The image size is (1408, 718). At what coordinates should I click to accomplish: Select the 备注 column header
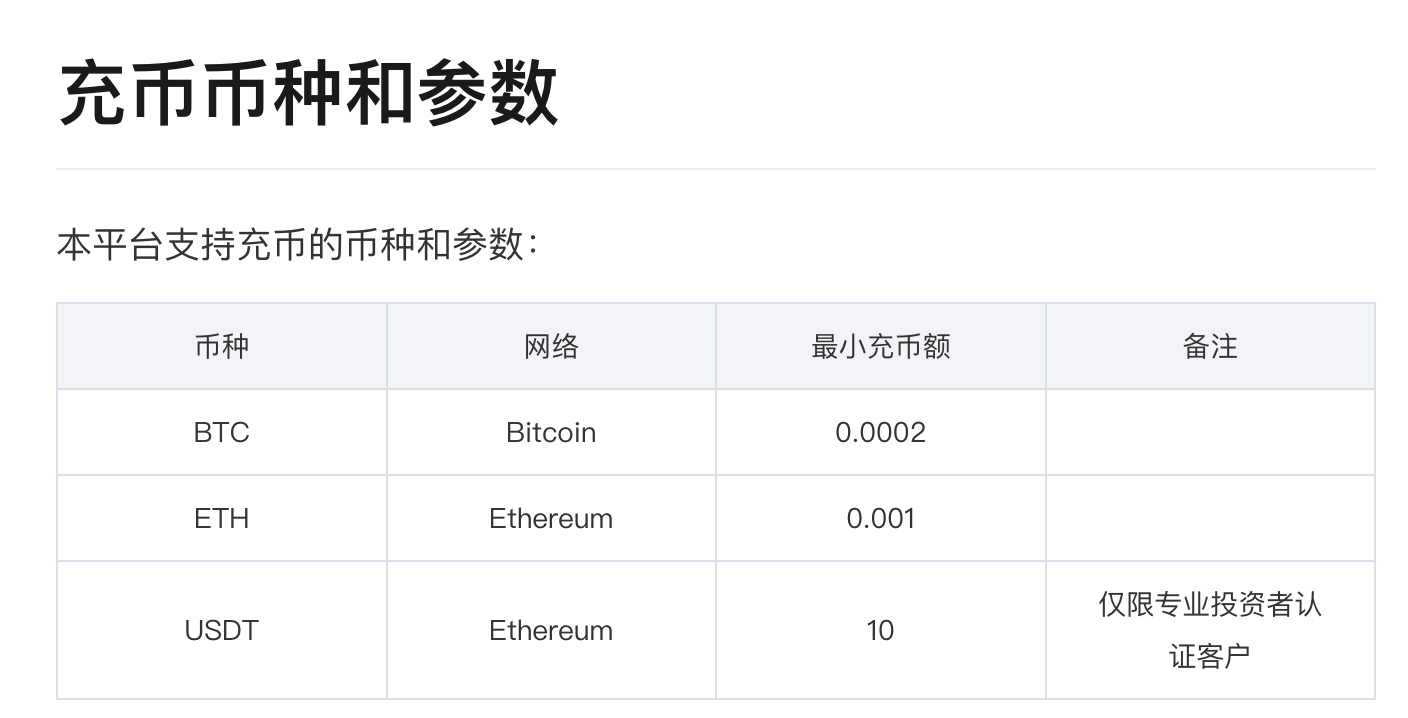(1210, 347)
